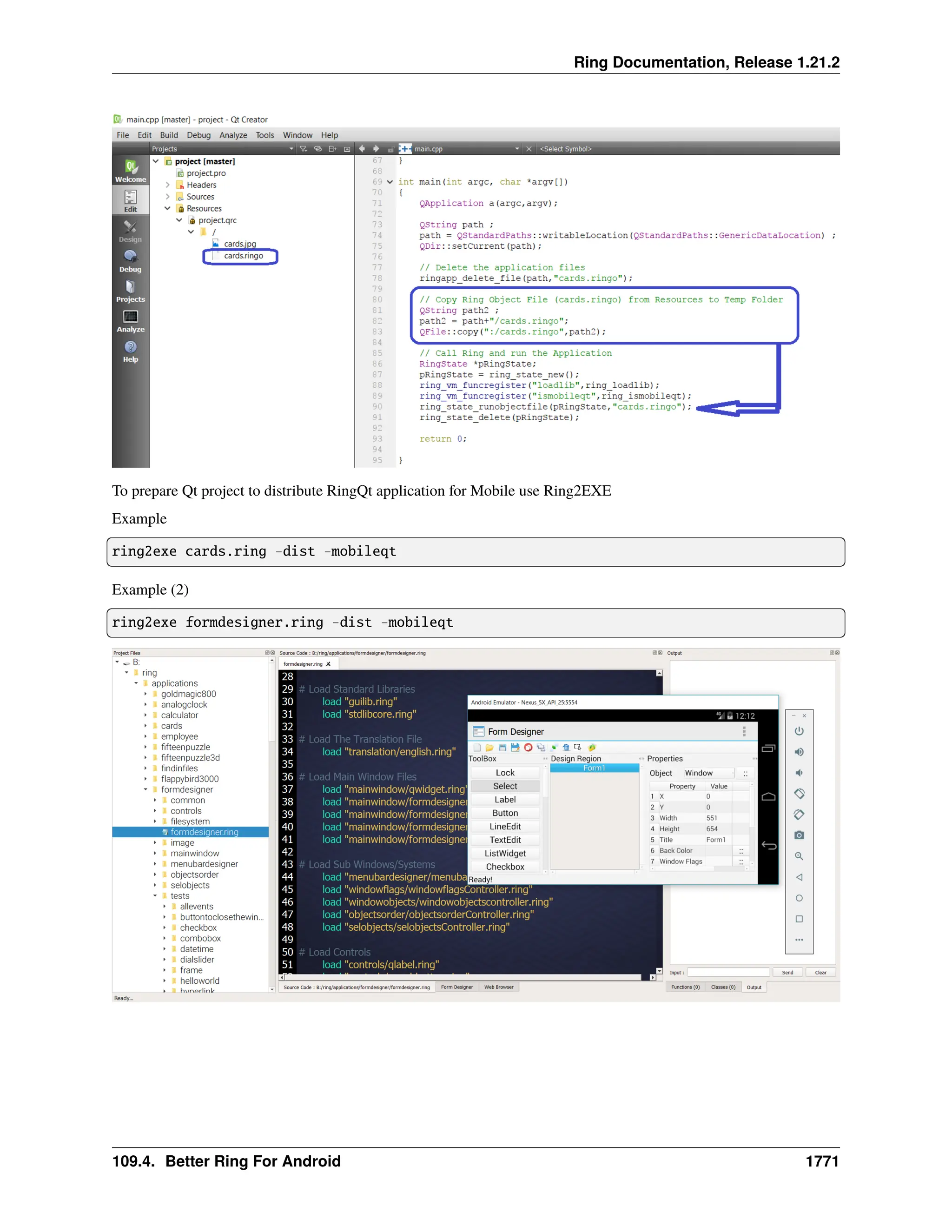
Task: Open the Back Color picker button
Action: coord(740,851)
